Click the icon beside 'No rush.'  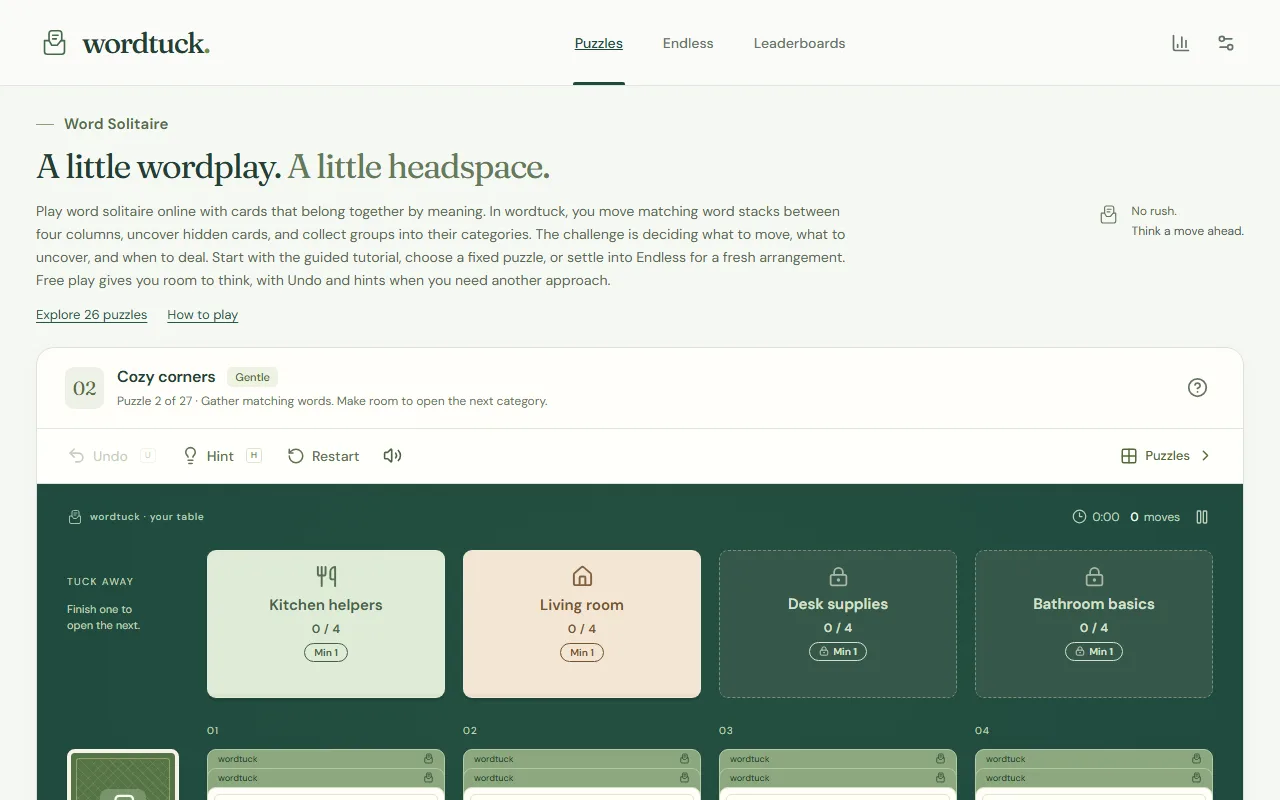1108,215
